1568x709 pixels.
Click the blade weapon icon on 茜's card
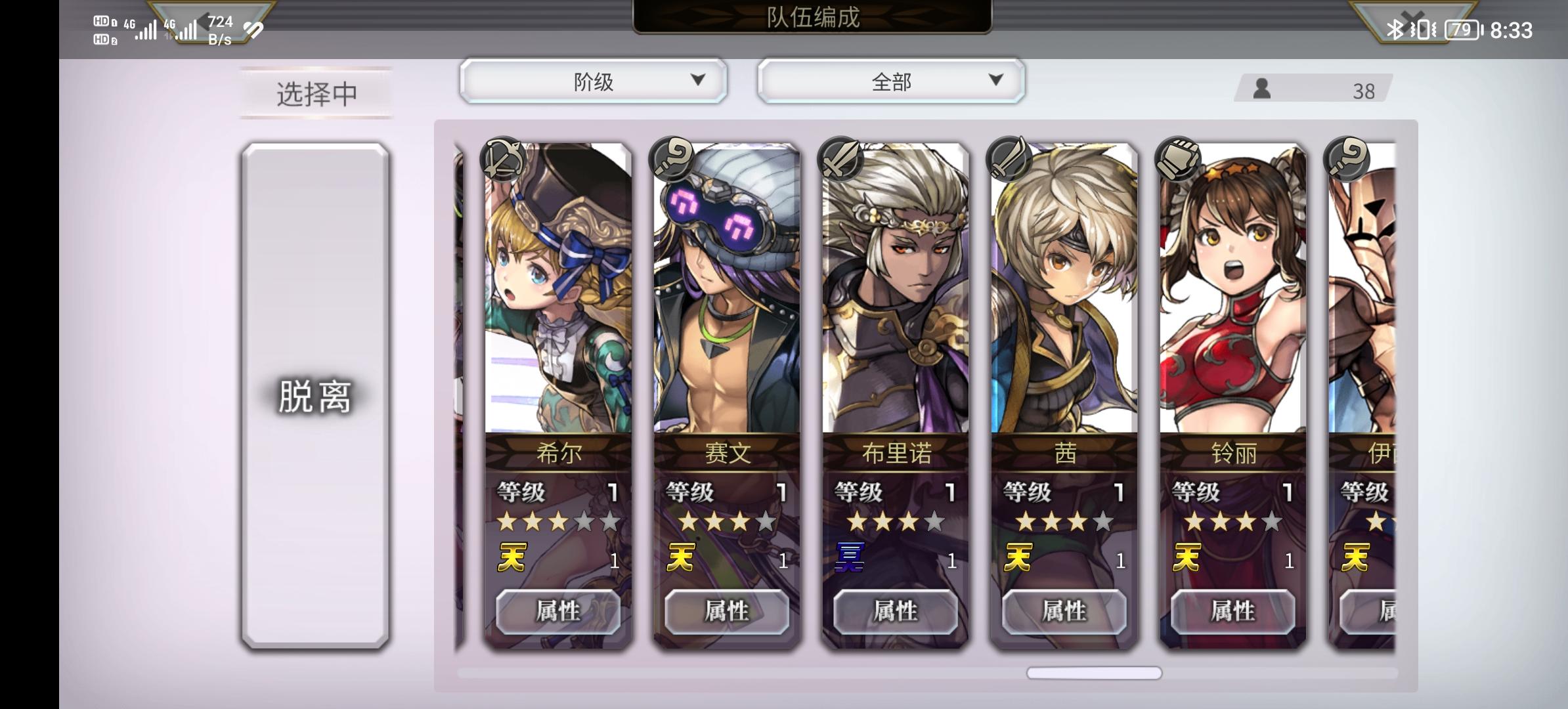(1009, 158)
